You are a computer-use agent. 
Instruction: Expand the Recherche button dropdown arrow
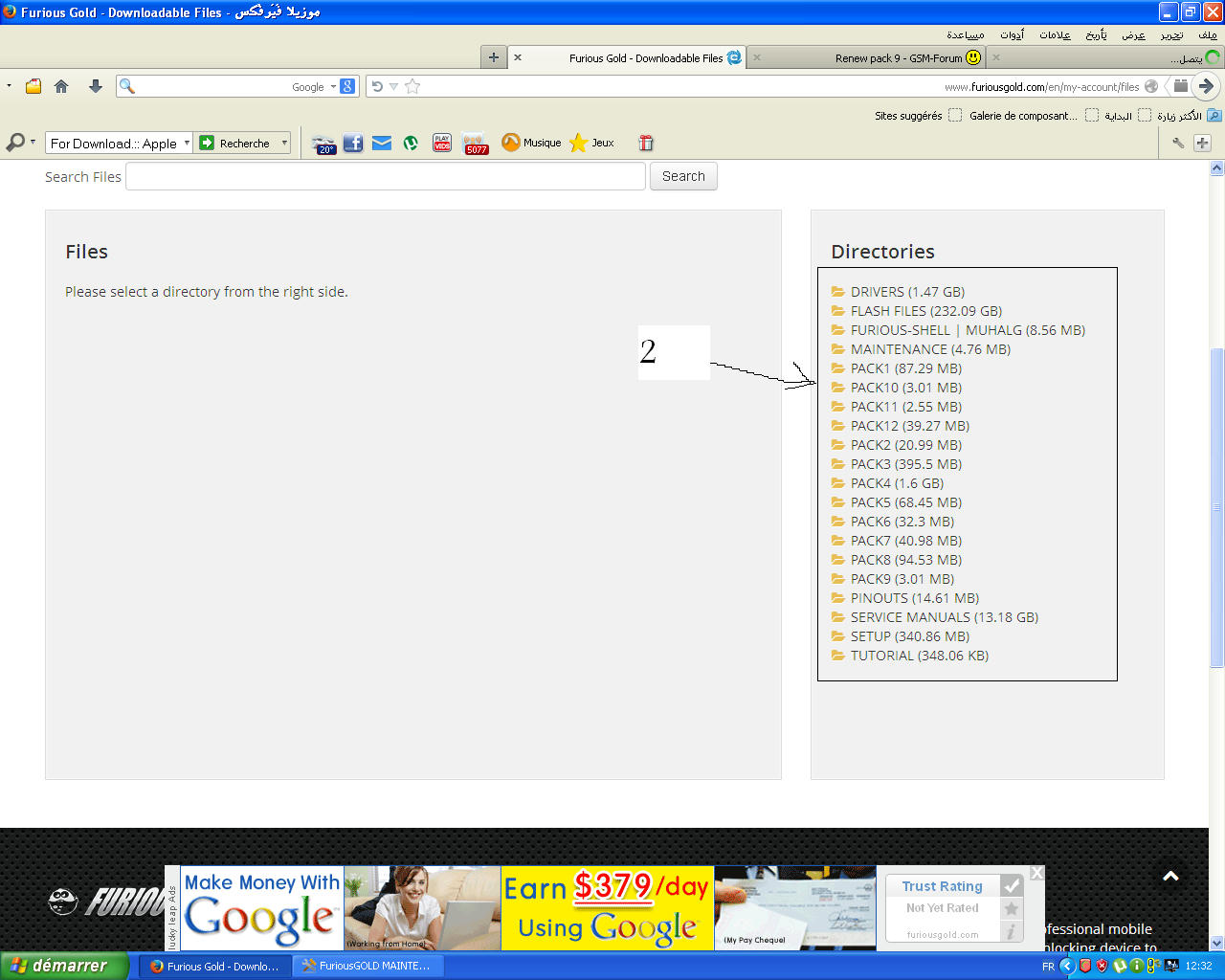(284, 144)
